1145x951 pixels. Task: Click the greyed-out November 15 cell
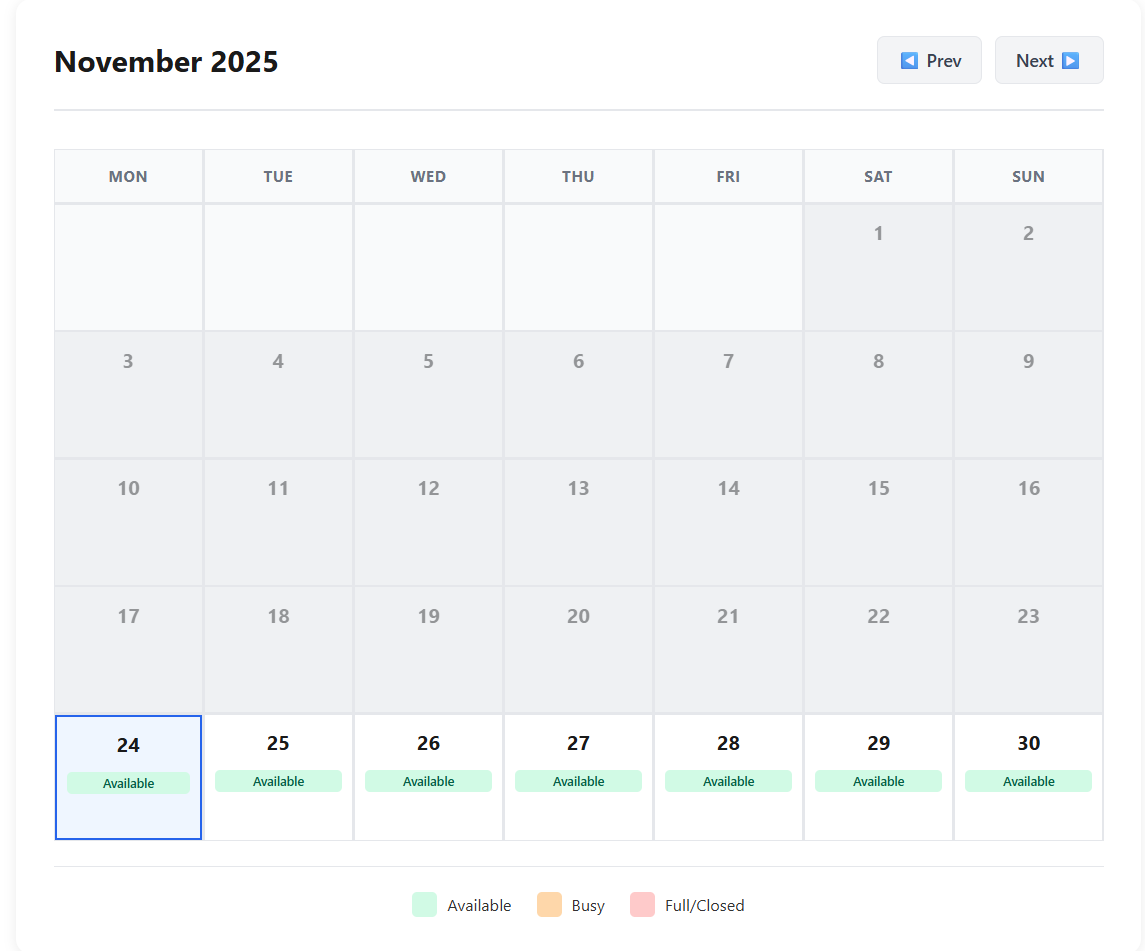878,522
